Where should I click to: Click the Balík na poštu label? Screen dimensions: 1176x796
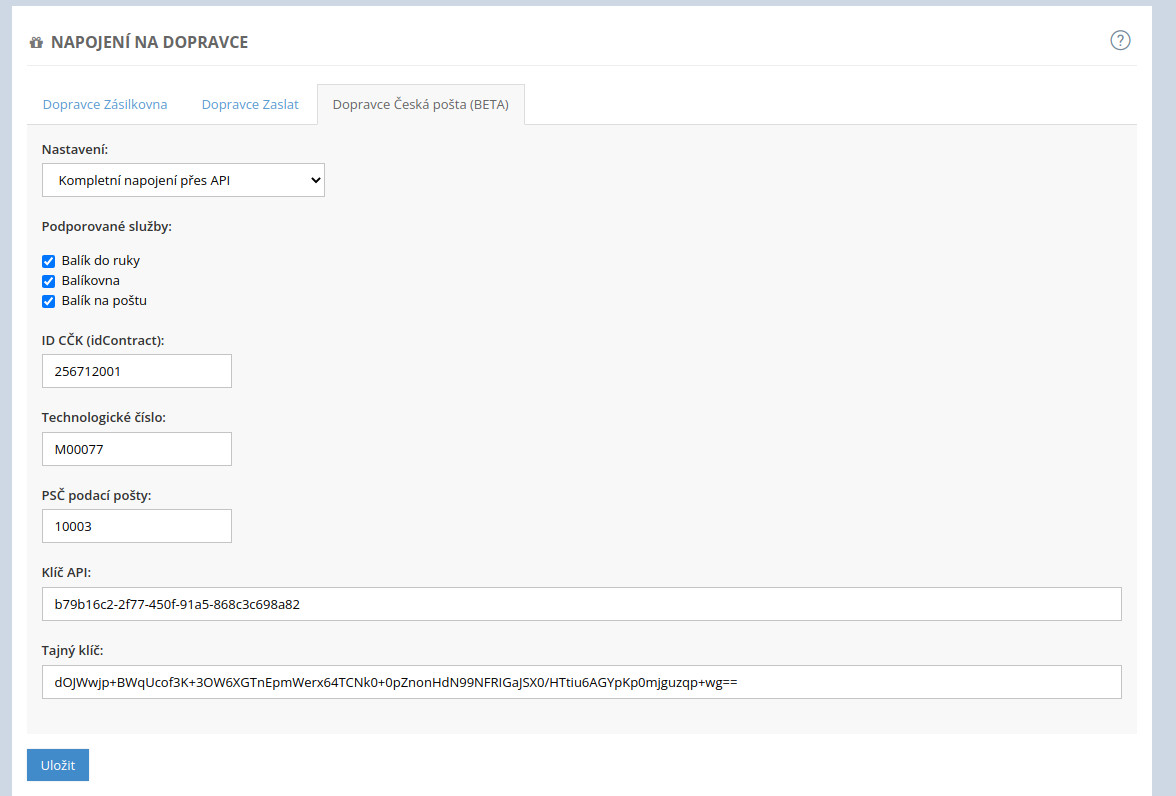(104, 301)
